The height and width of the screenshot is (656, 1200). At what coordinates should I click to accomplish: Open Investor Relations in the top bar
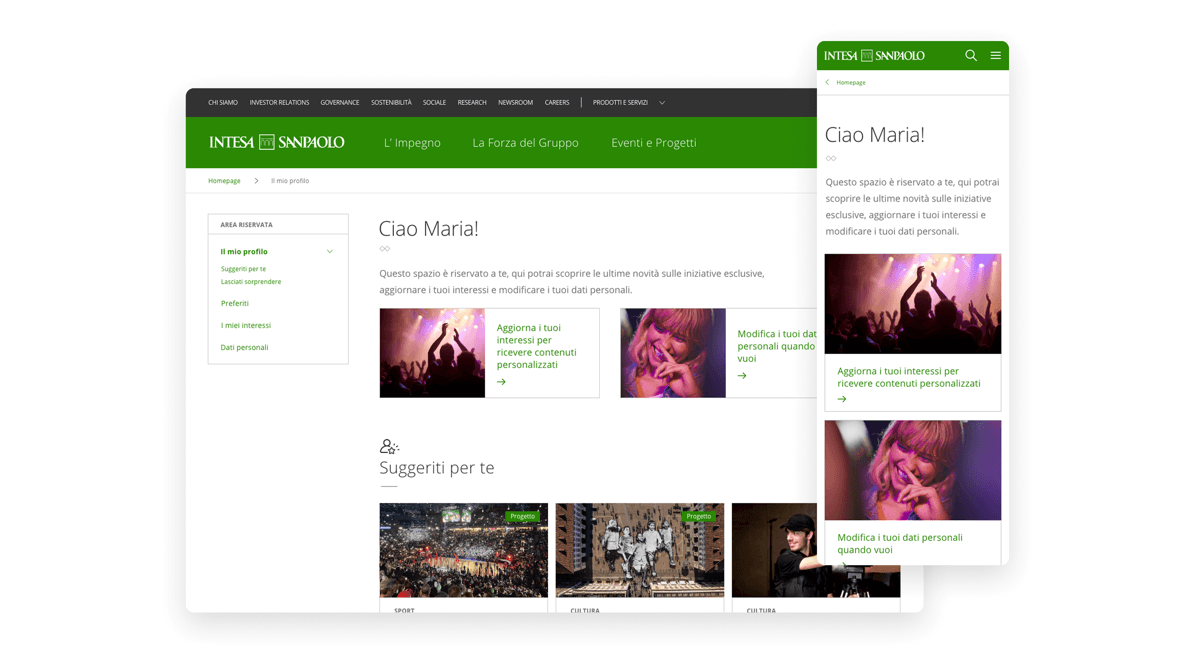click(279, 103)
